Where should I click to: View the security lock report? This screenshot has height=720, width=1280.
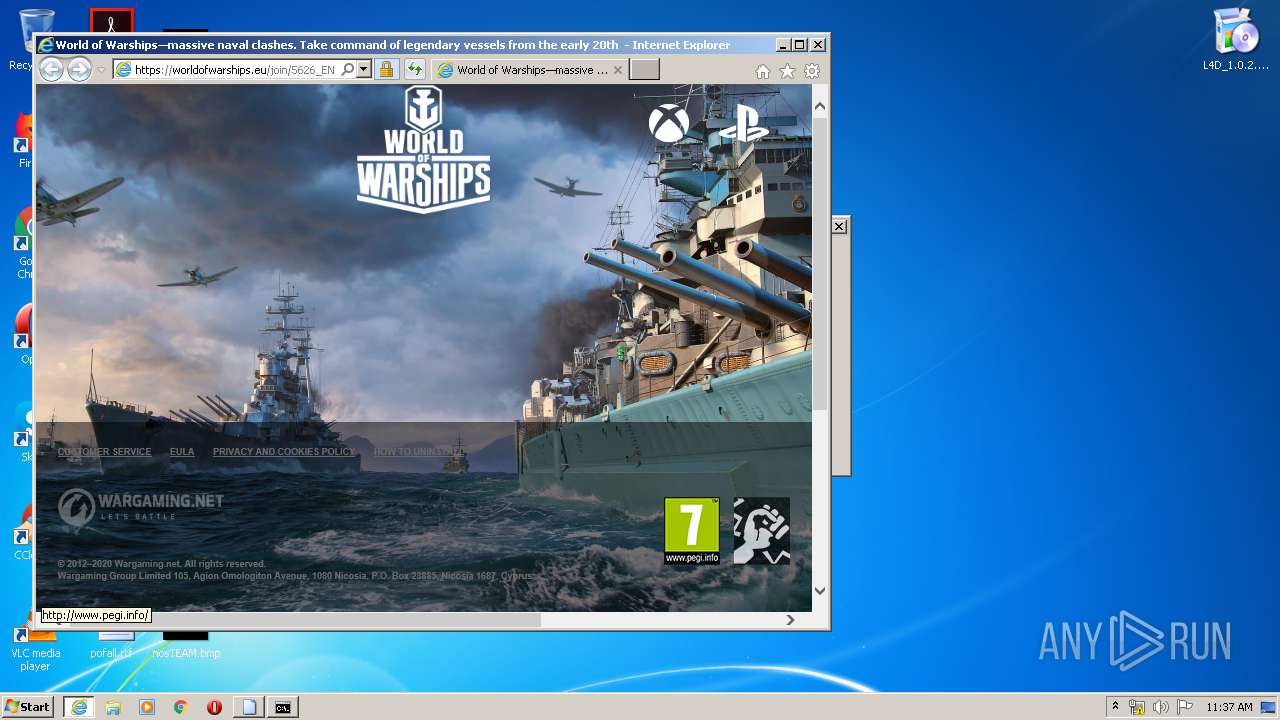386,70
